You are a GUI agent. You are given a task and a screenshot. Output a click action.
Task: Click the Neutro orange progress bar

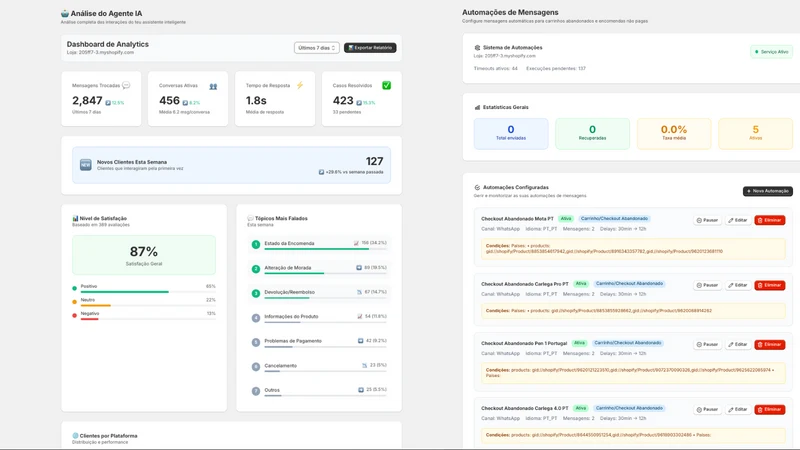(x=95, y=306)
